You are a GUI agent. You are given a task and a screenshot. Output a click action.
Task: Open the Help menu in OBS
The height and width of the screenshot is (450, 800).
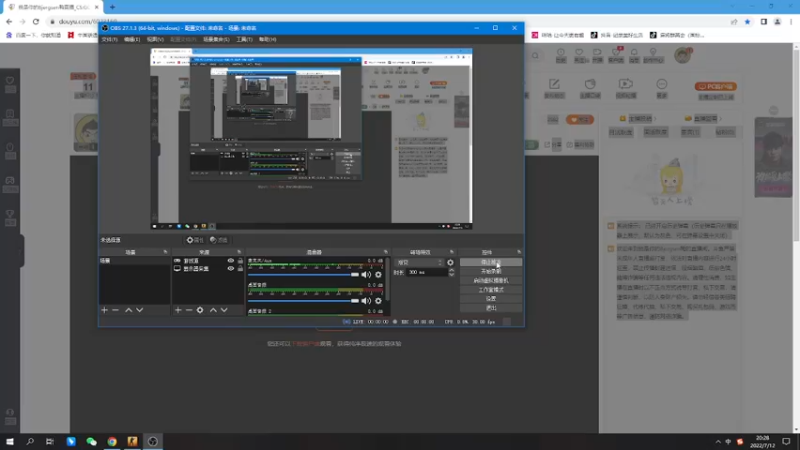pos(267,39)
